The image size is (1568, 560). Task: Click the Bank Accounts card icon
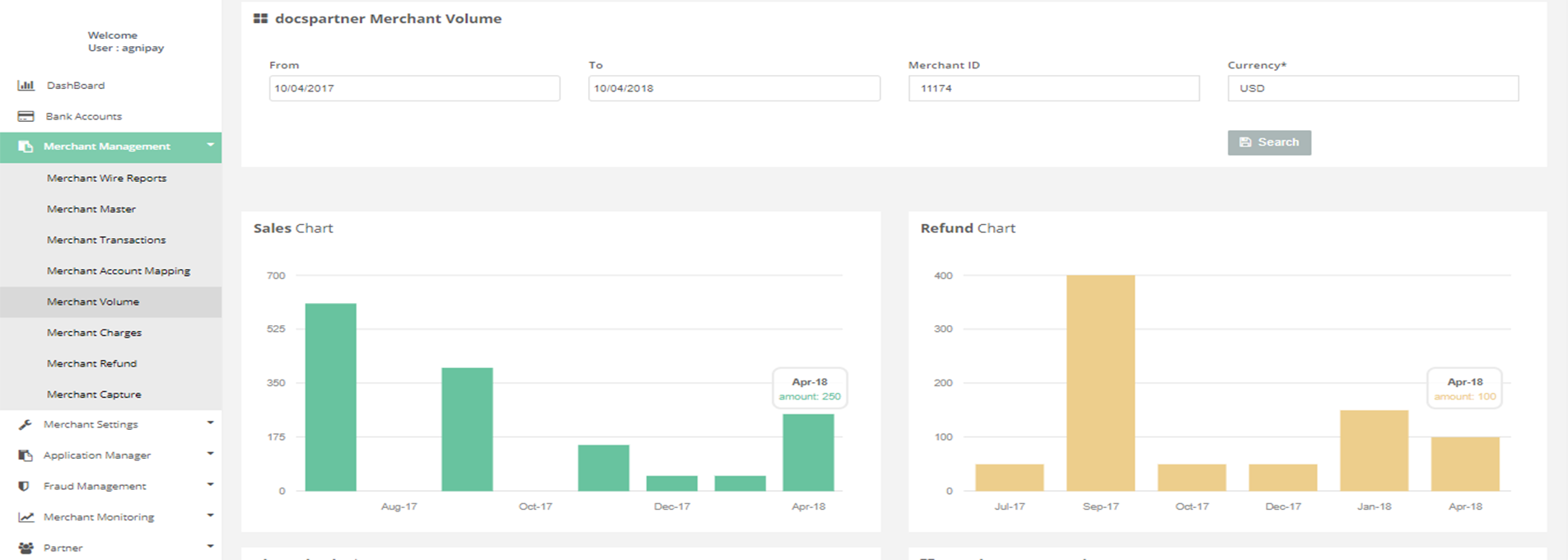click(x=26, y=116)
